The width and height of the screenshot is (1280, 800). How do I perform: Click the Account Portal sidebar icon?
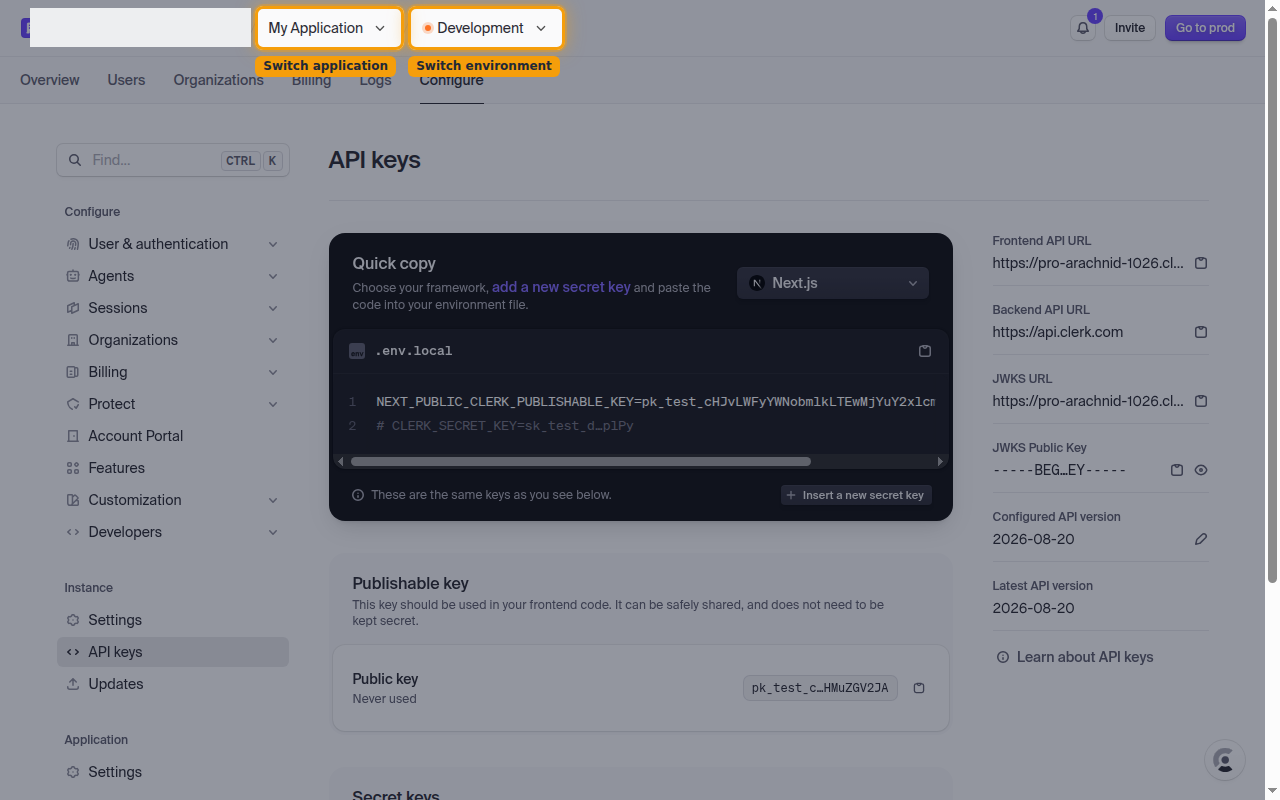(73, 436)
